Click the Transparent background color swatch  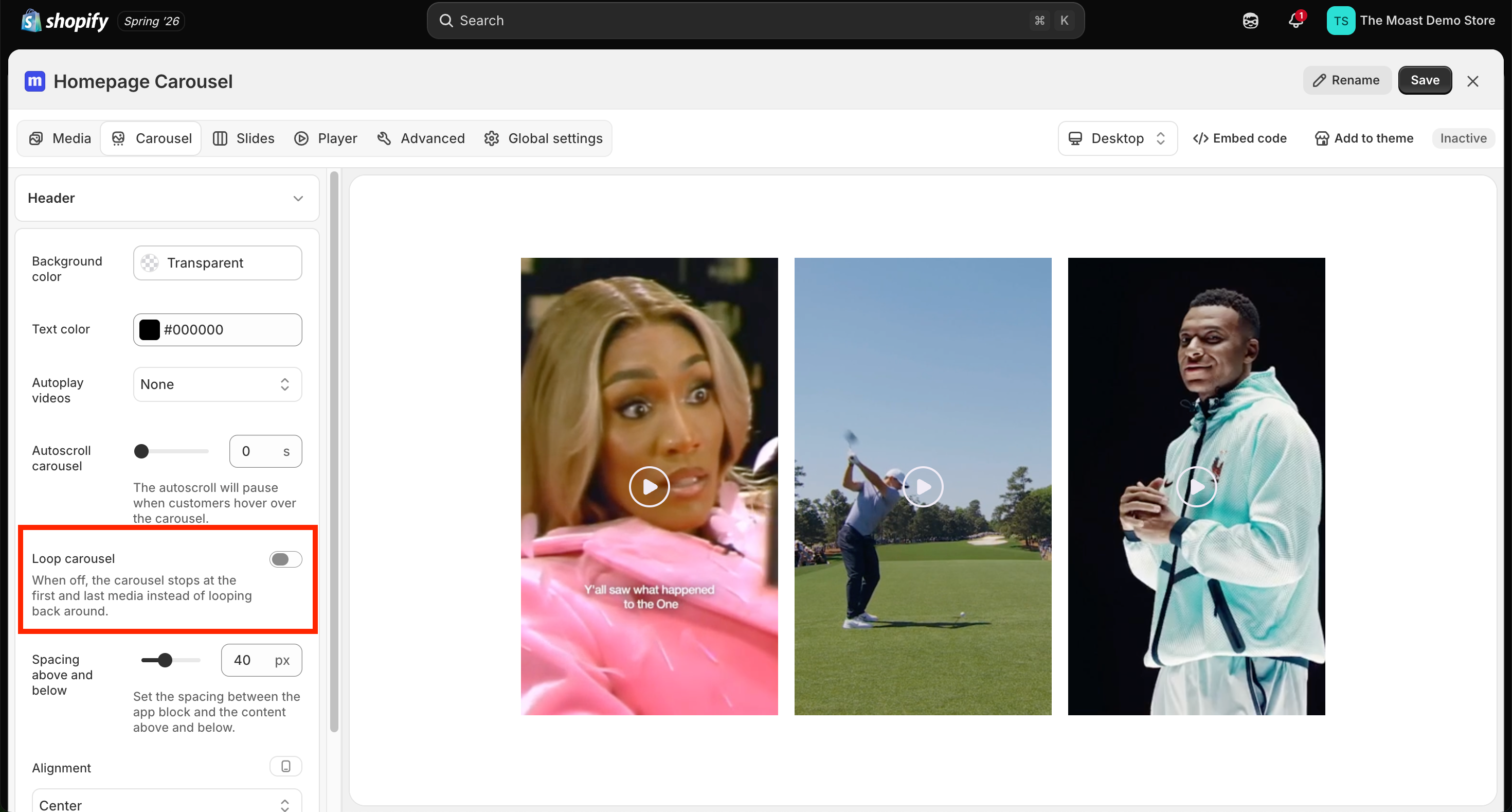point(150,263)
